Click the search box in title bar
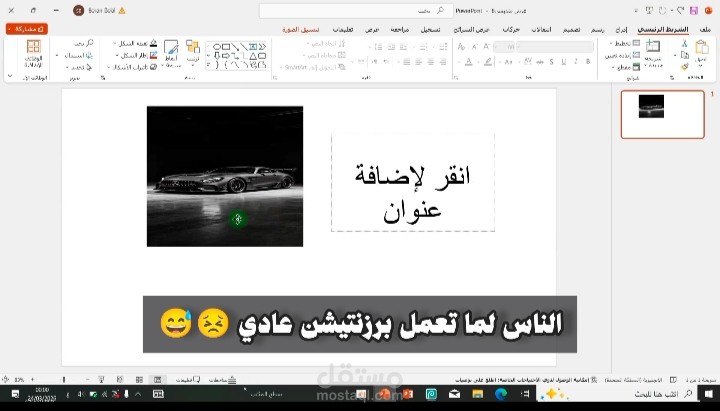 (356, 11)
